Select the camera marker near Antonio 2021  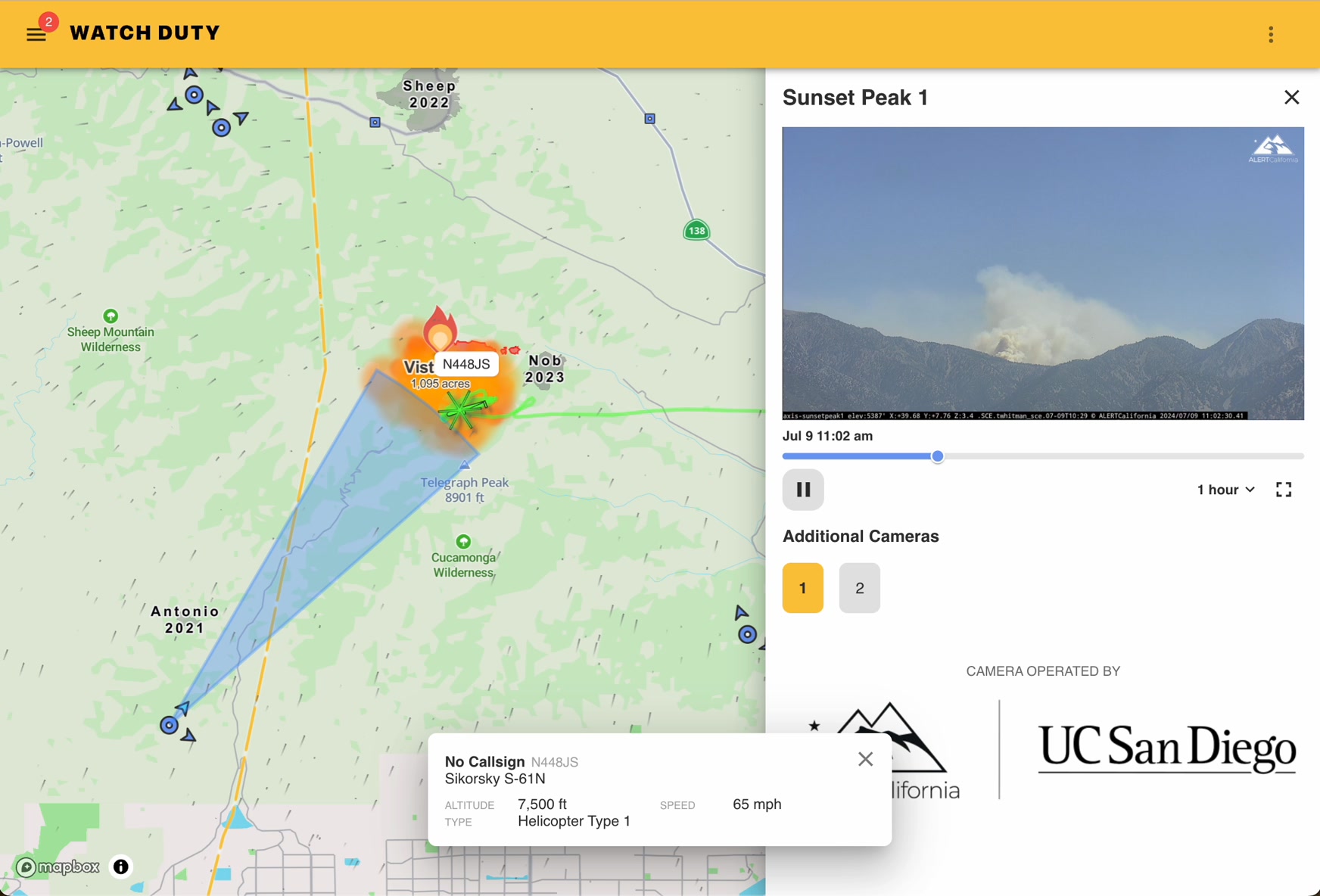click(x=170, y=725)
